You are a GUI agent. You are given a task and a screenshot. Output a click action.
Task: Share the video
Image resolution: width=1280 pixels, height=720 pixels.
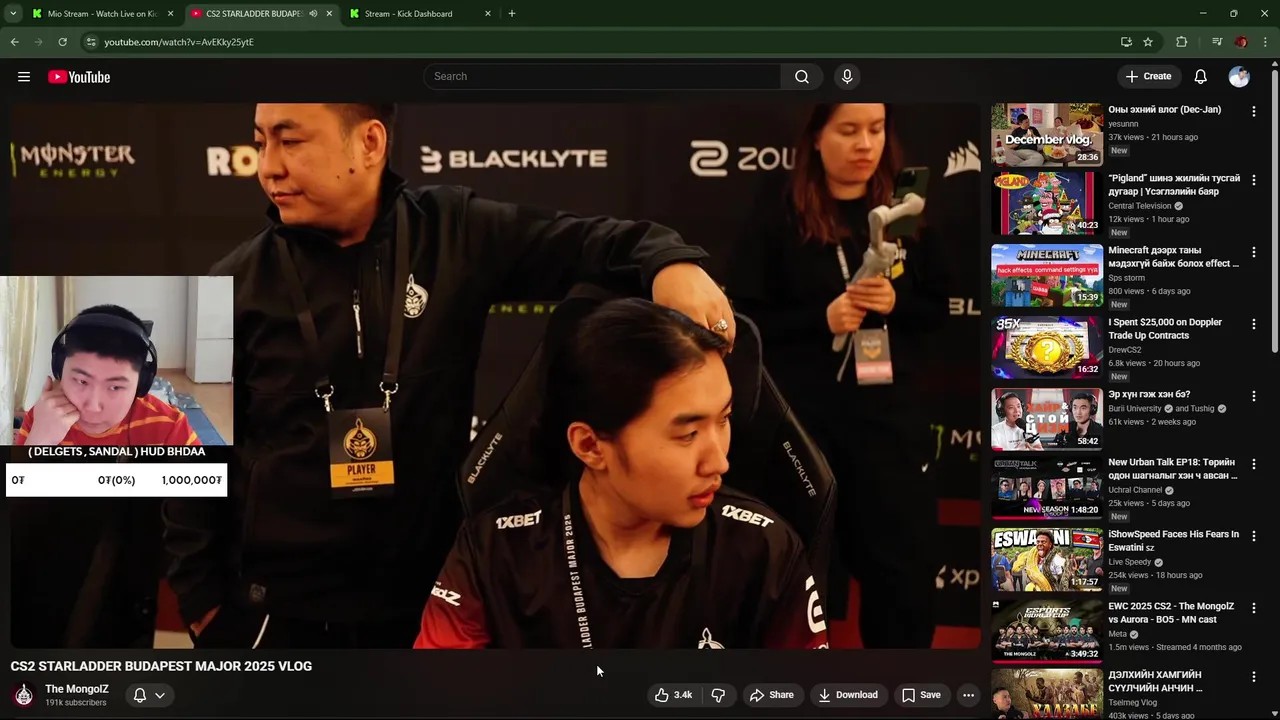[772, 695]
